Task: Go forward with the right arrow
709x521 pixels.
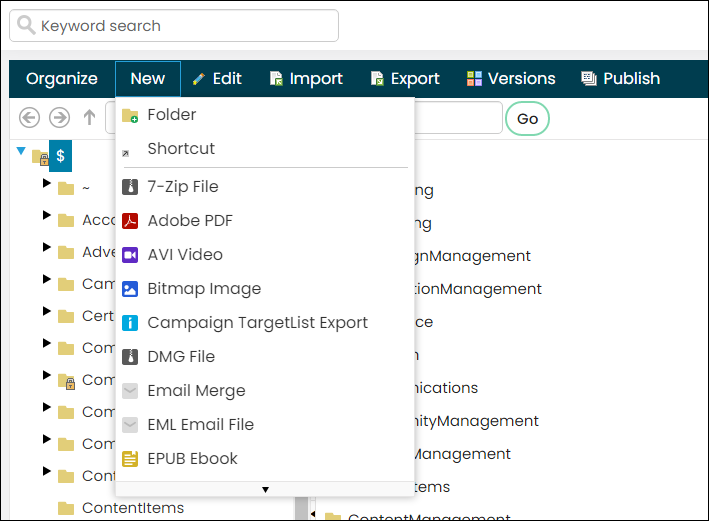Action: 59,118
